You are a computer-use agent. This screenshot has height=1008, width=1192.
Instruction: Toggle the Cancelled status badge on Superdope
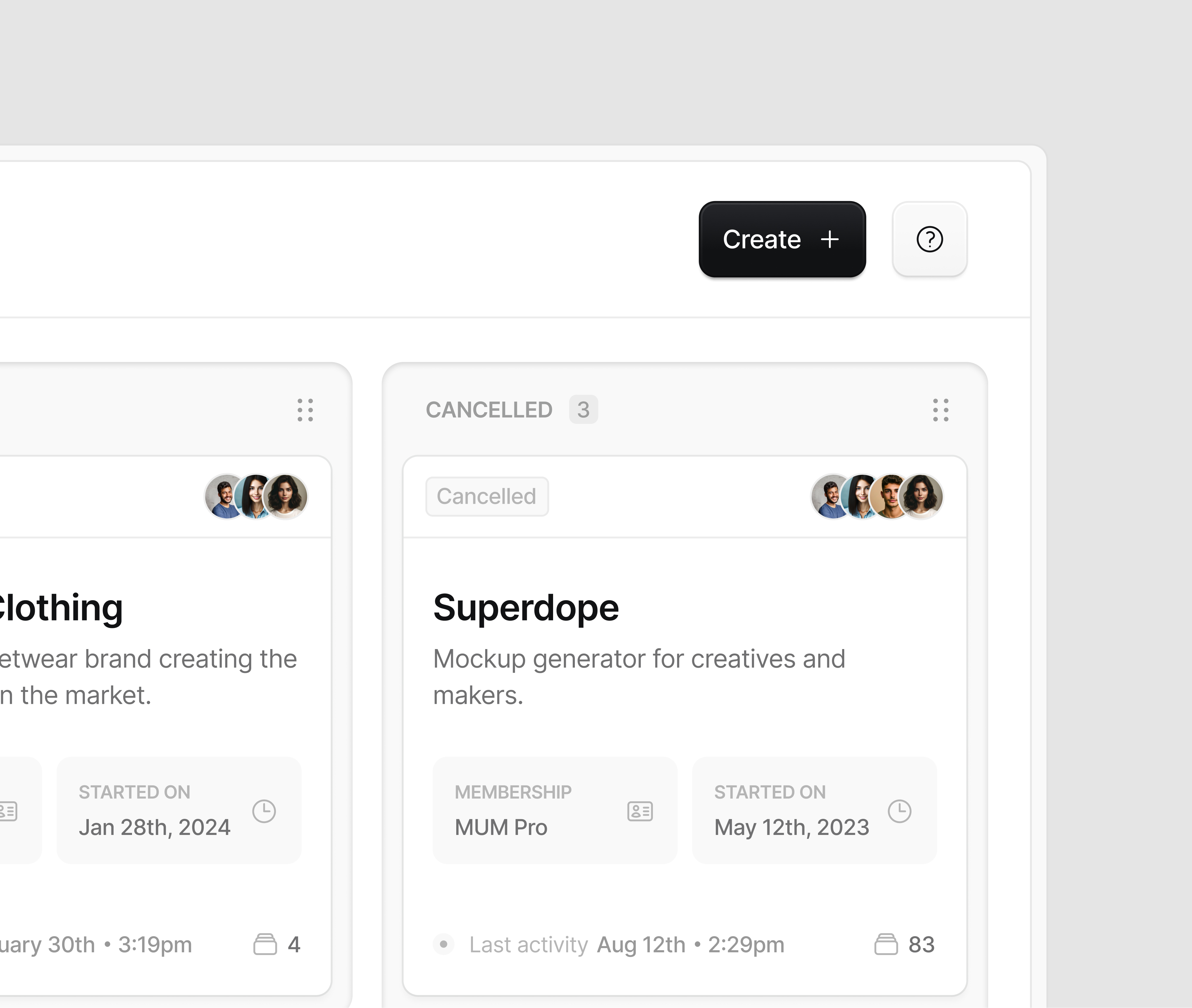click(487, 496)
